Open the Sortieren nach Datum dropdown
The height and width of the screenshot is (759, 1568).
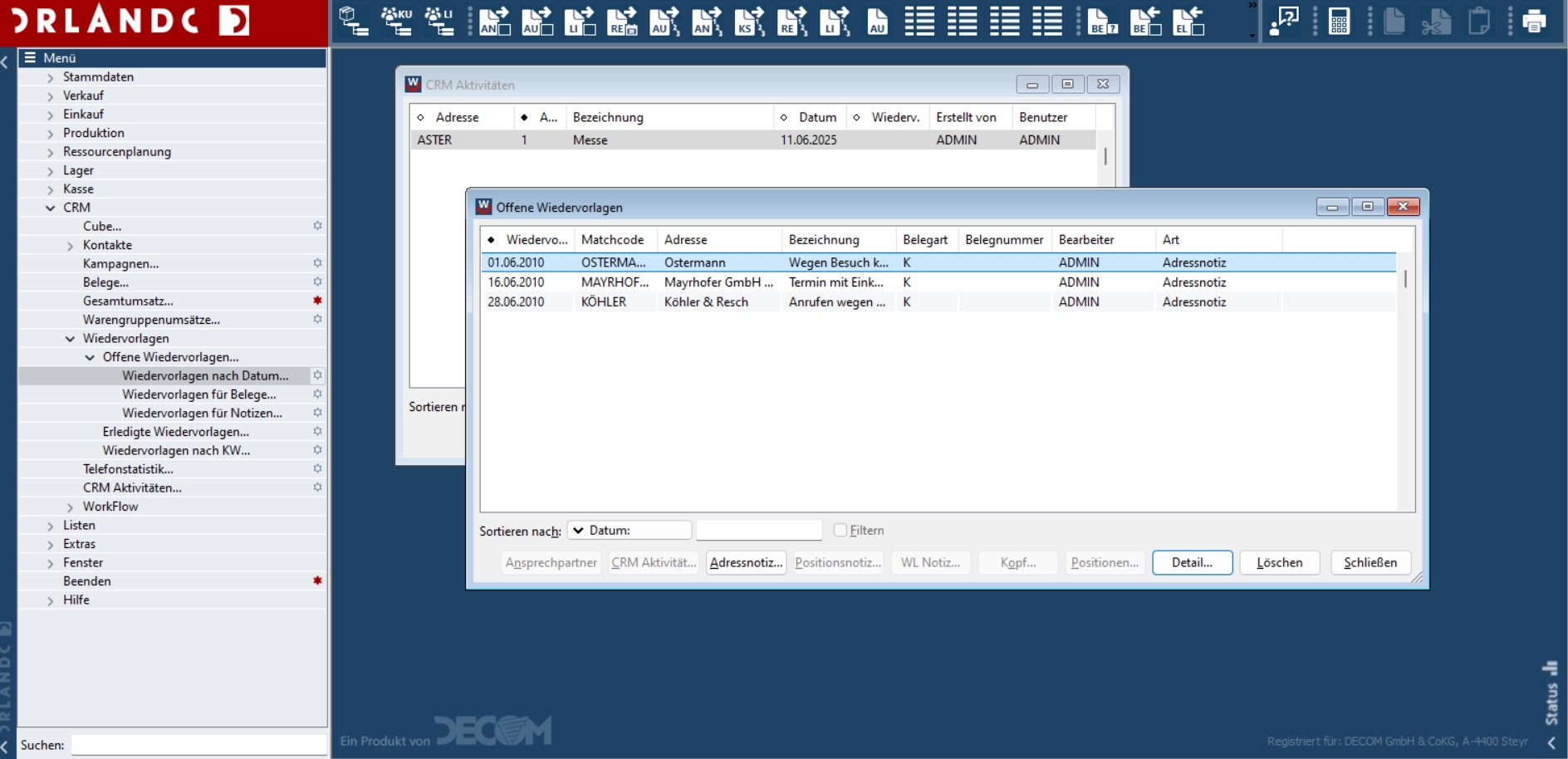(630, 530)
